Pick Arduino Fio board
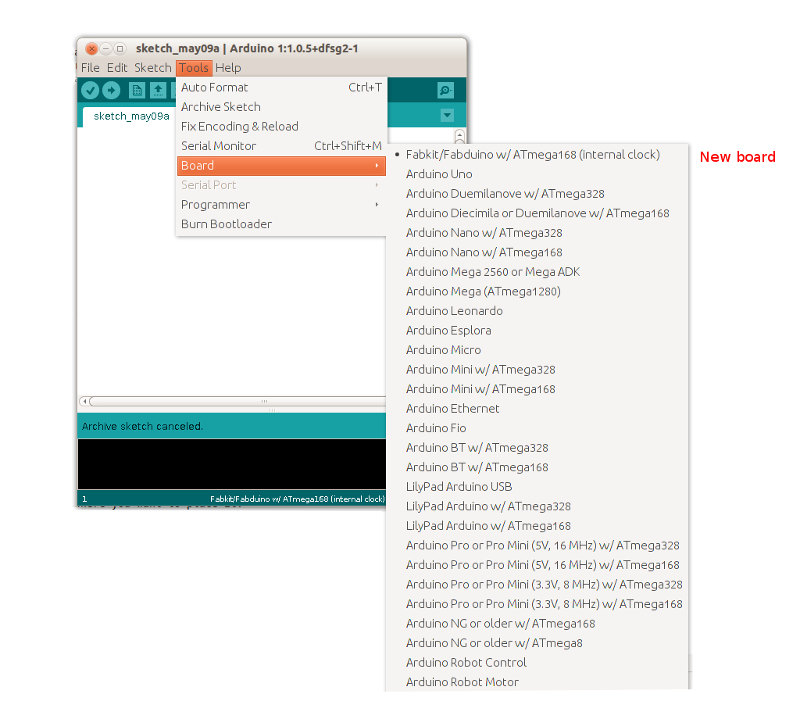The image size is (800, 719). (537, 428)
